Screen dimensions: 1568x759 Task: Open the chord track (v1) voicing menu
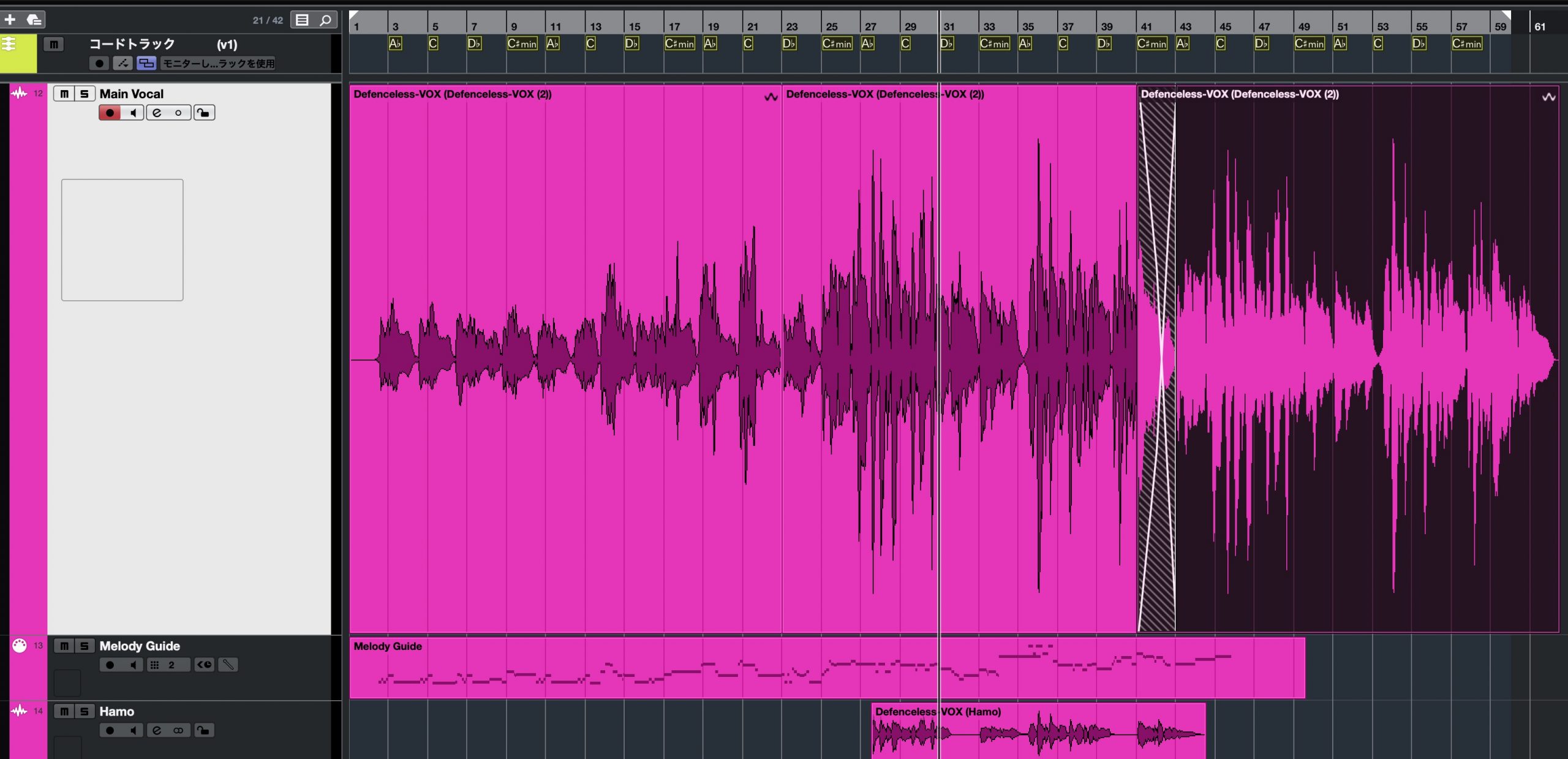[x=227, y=44]
